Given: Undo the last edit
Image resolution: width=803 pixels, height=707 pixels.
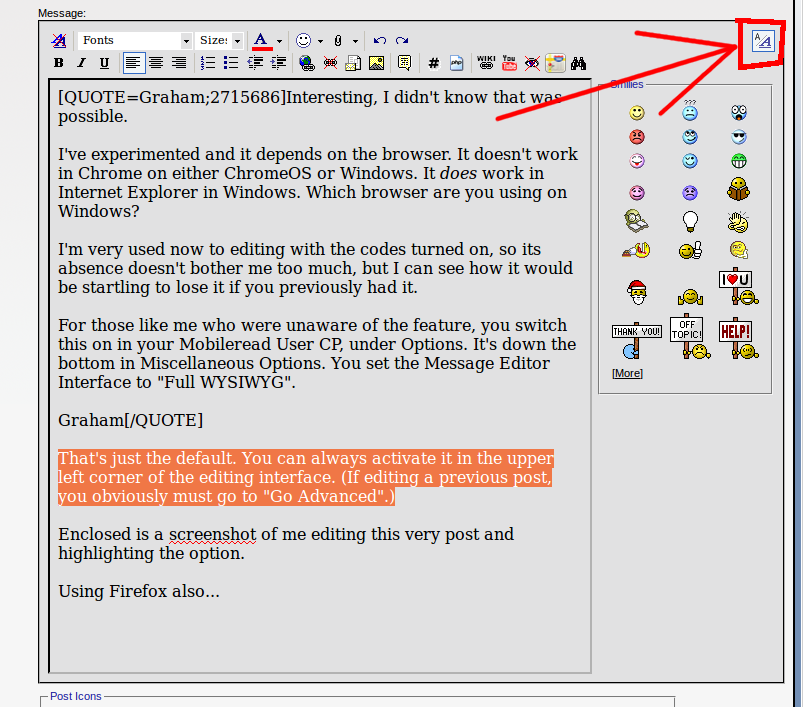Looking at the screenshot, I should pos(379,40).
